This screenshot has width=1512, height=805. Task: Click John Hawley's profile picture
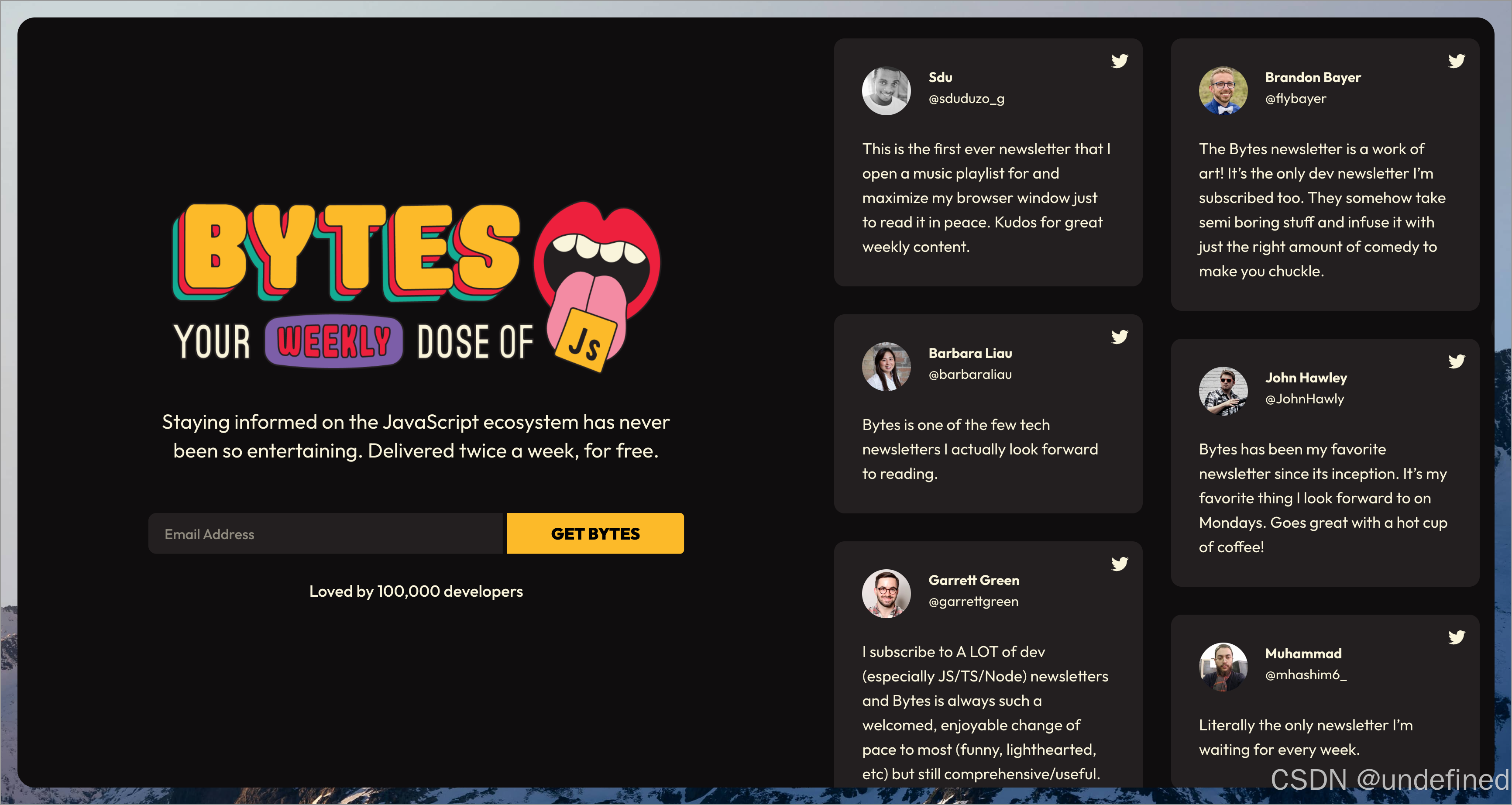[x=1223, y=391]
